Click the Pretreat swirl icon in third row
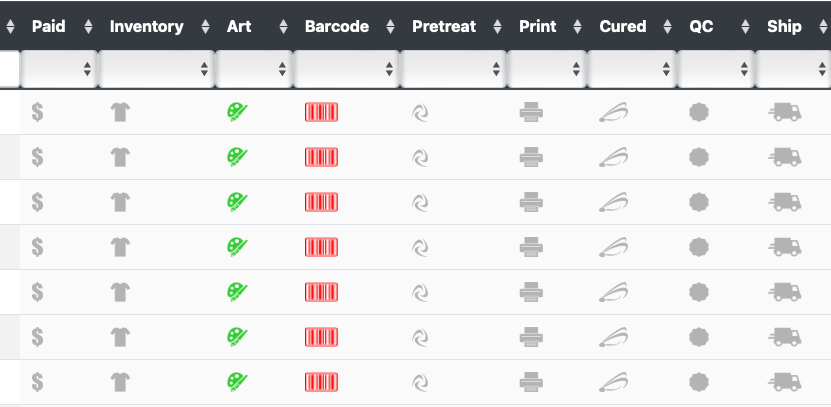The image size is (831, 407). (420, 202)
